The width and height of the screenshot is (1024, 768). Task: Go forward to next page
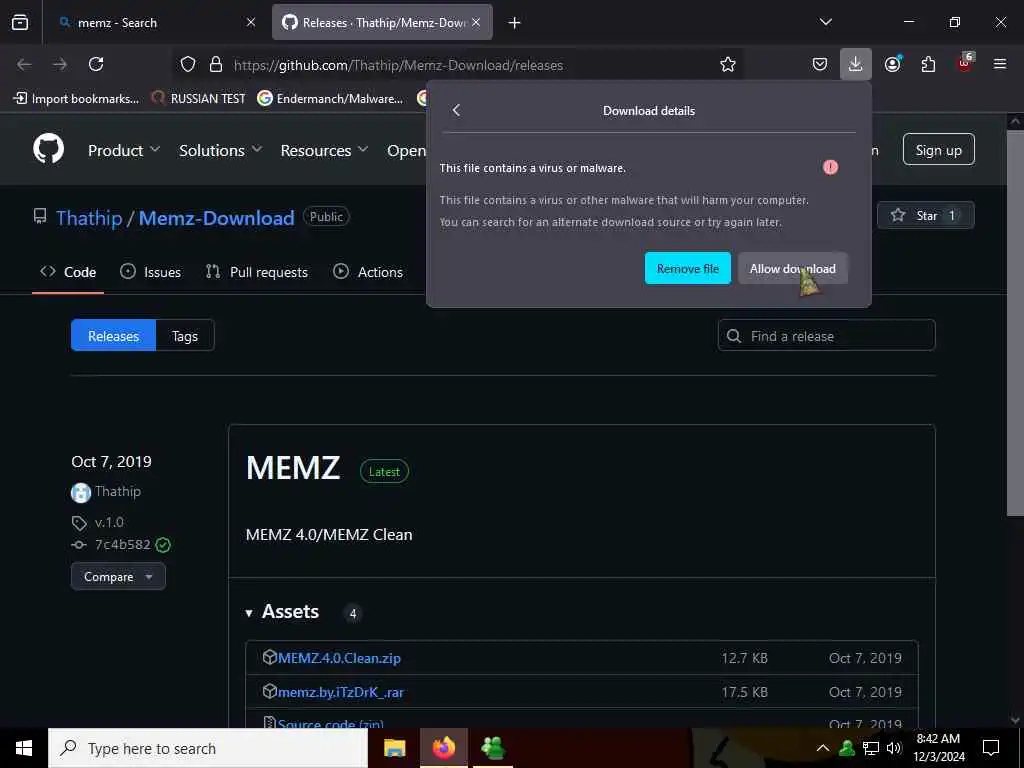coord(60,64)
